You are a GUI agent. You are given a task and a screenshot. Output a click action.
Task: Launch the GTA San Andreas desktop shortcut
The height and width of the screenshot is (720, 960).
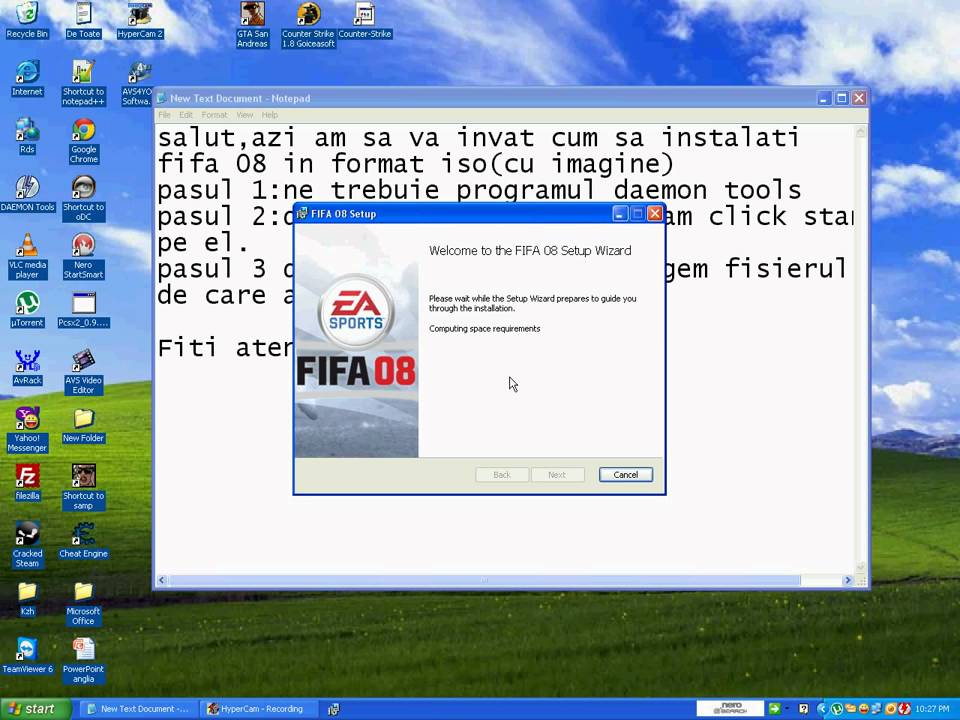pos(252,24)
